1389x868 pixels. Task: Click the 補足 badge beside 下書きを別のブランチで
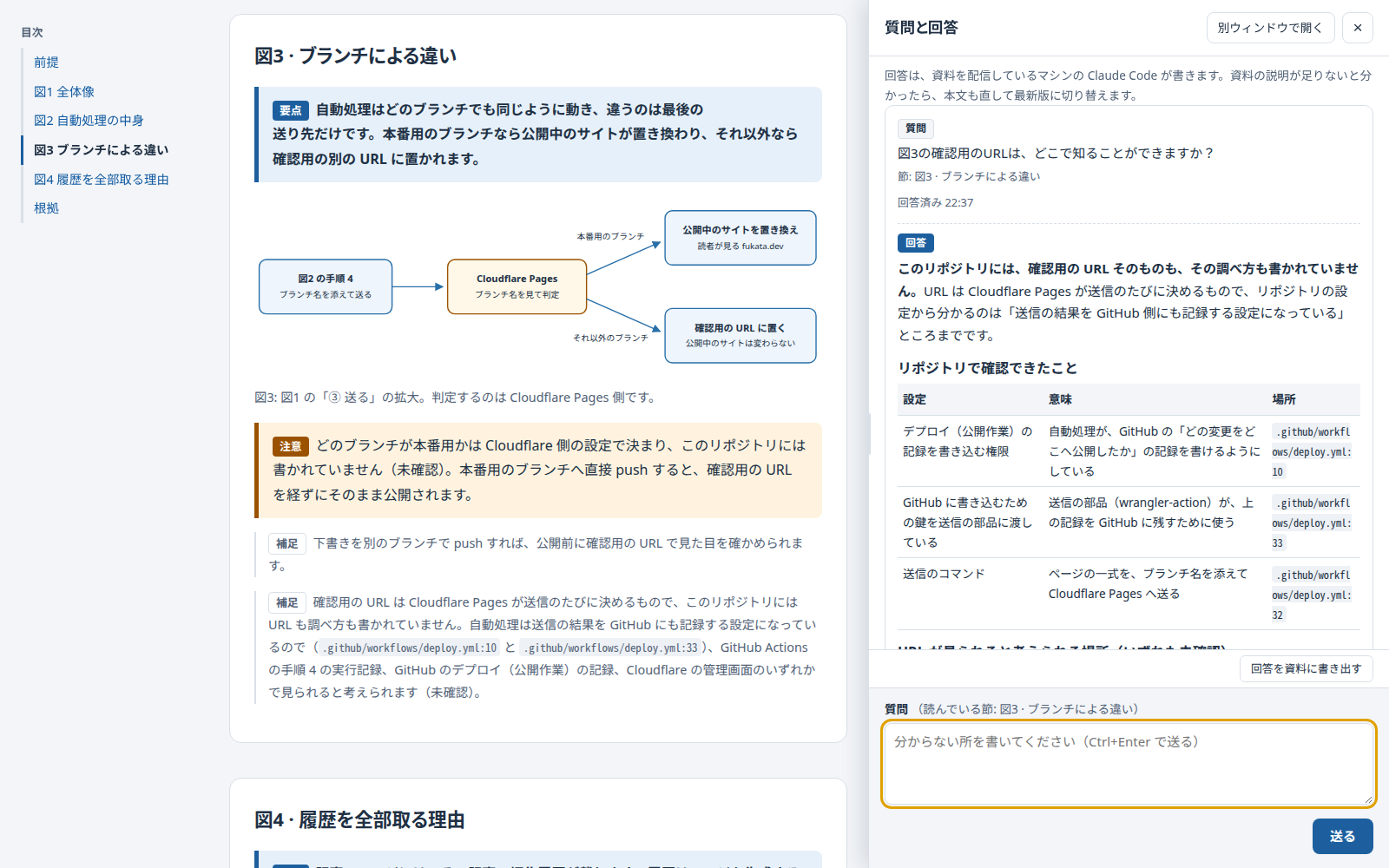click(x=287, y=544)
